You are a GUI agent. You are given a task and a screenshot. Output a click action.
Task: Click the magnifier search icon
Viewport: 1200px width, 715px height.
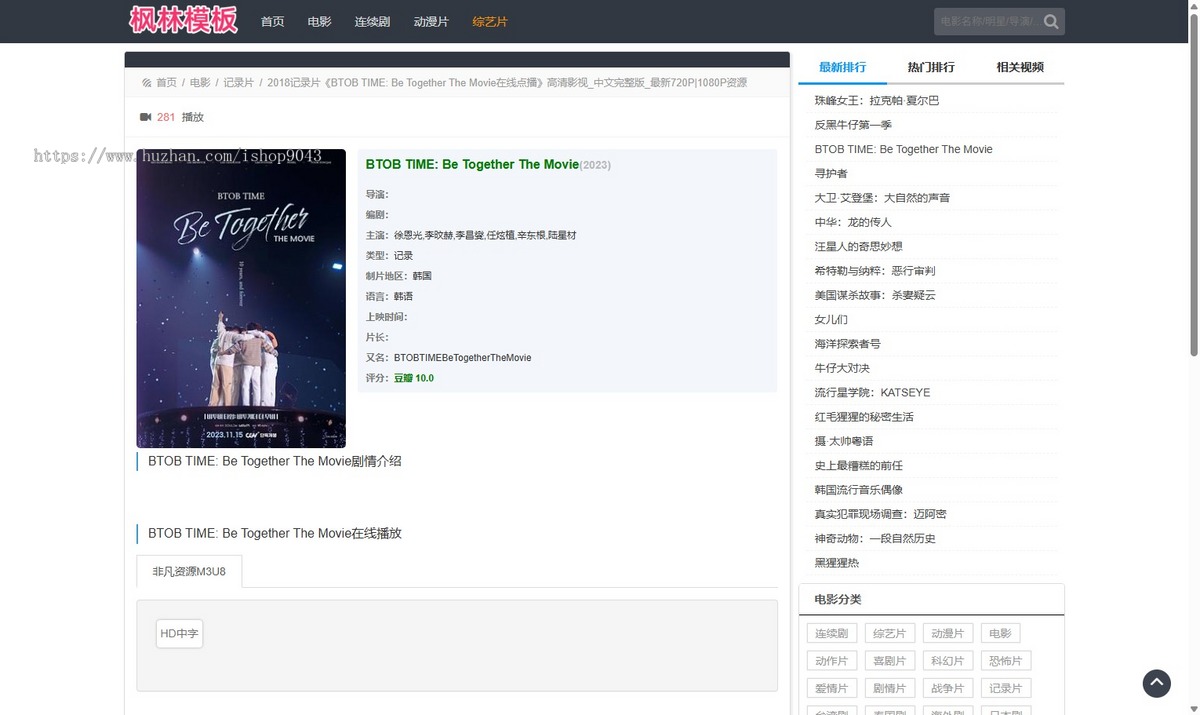click(x=1051, y=22)
